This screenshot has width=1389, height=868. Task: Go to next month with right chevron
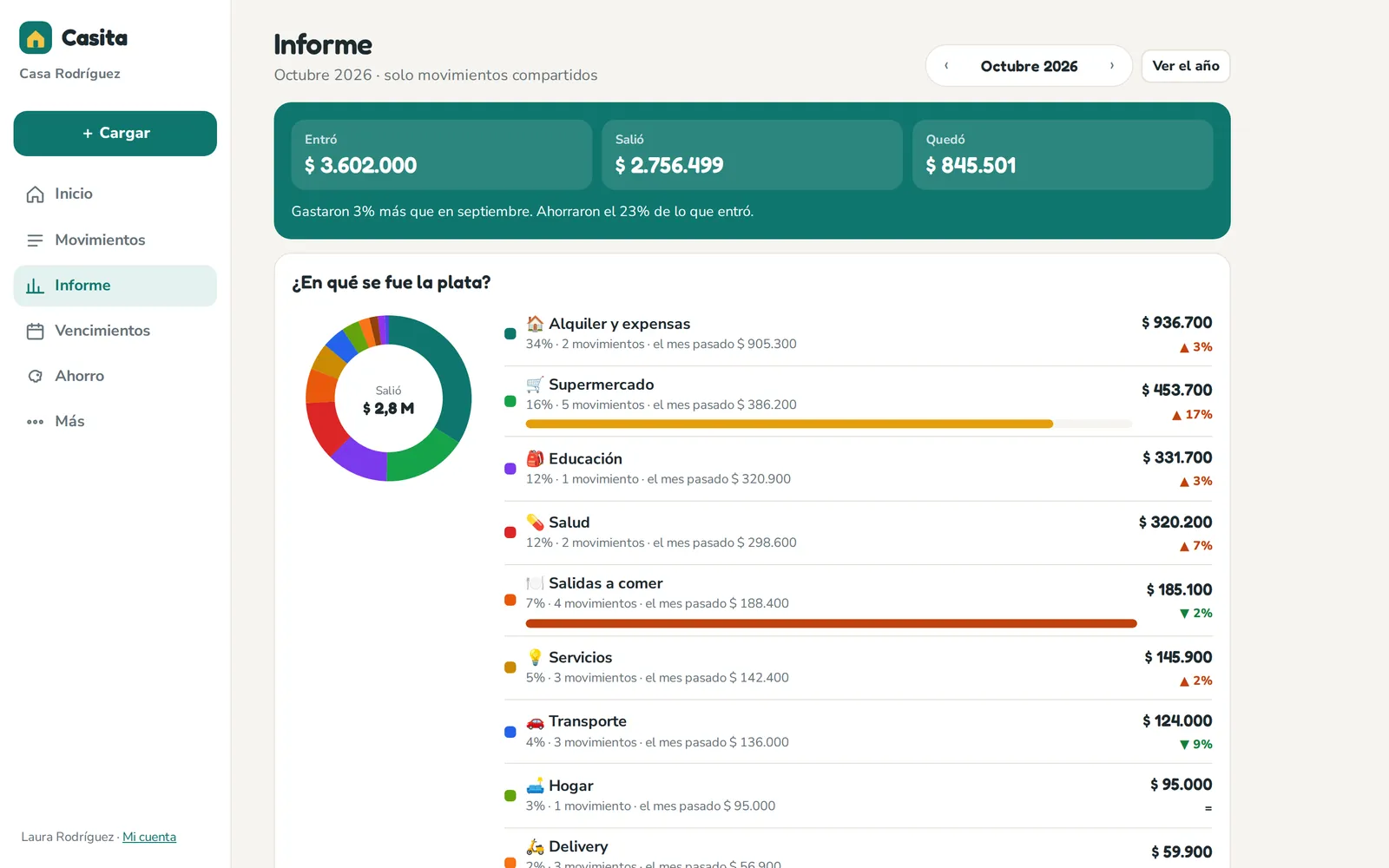tap(1112, 66)
